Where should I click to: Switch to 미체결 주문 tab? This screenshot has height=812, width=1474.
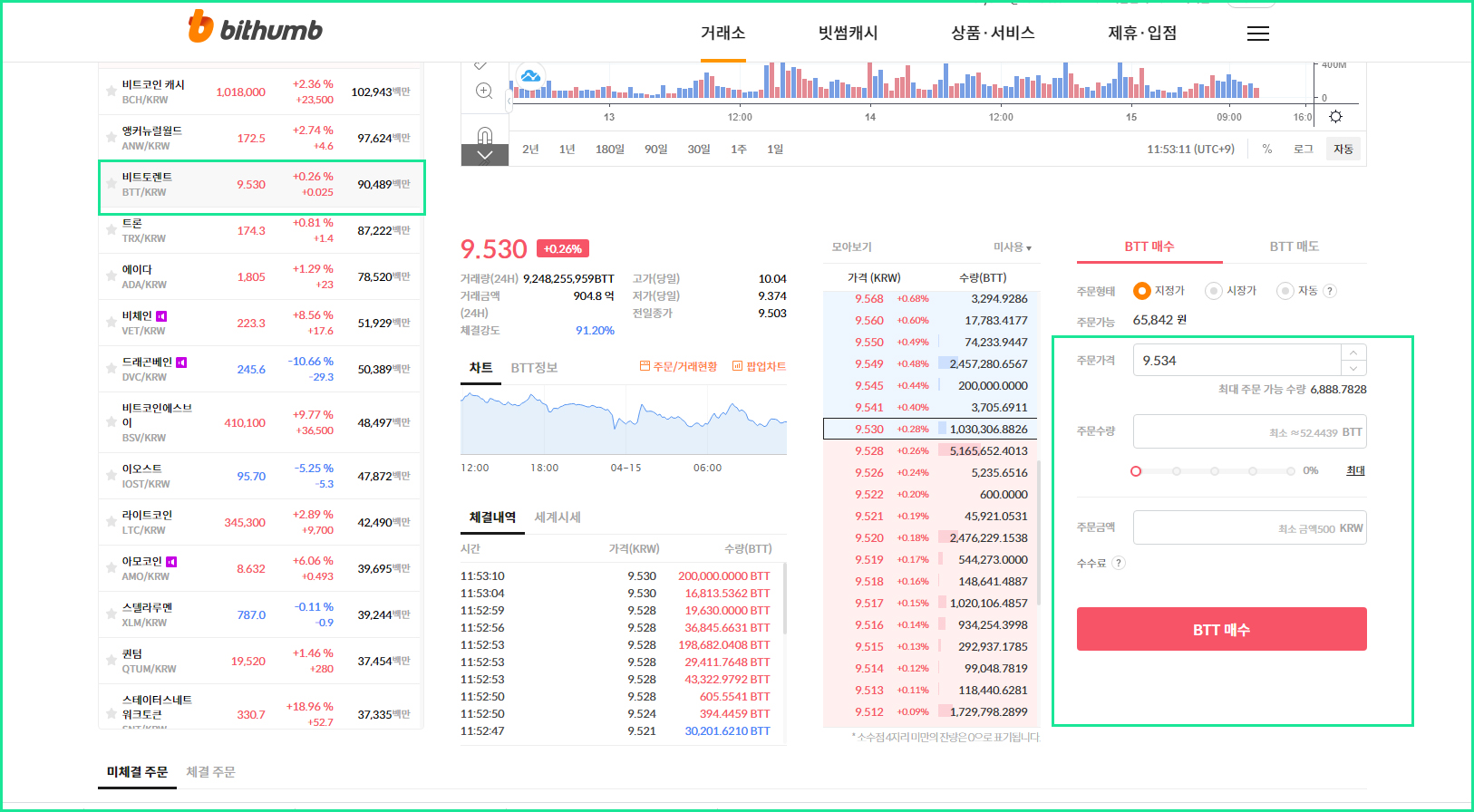[138, 772]
